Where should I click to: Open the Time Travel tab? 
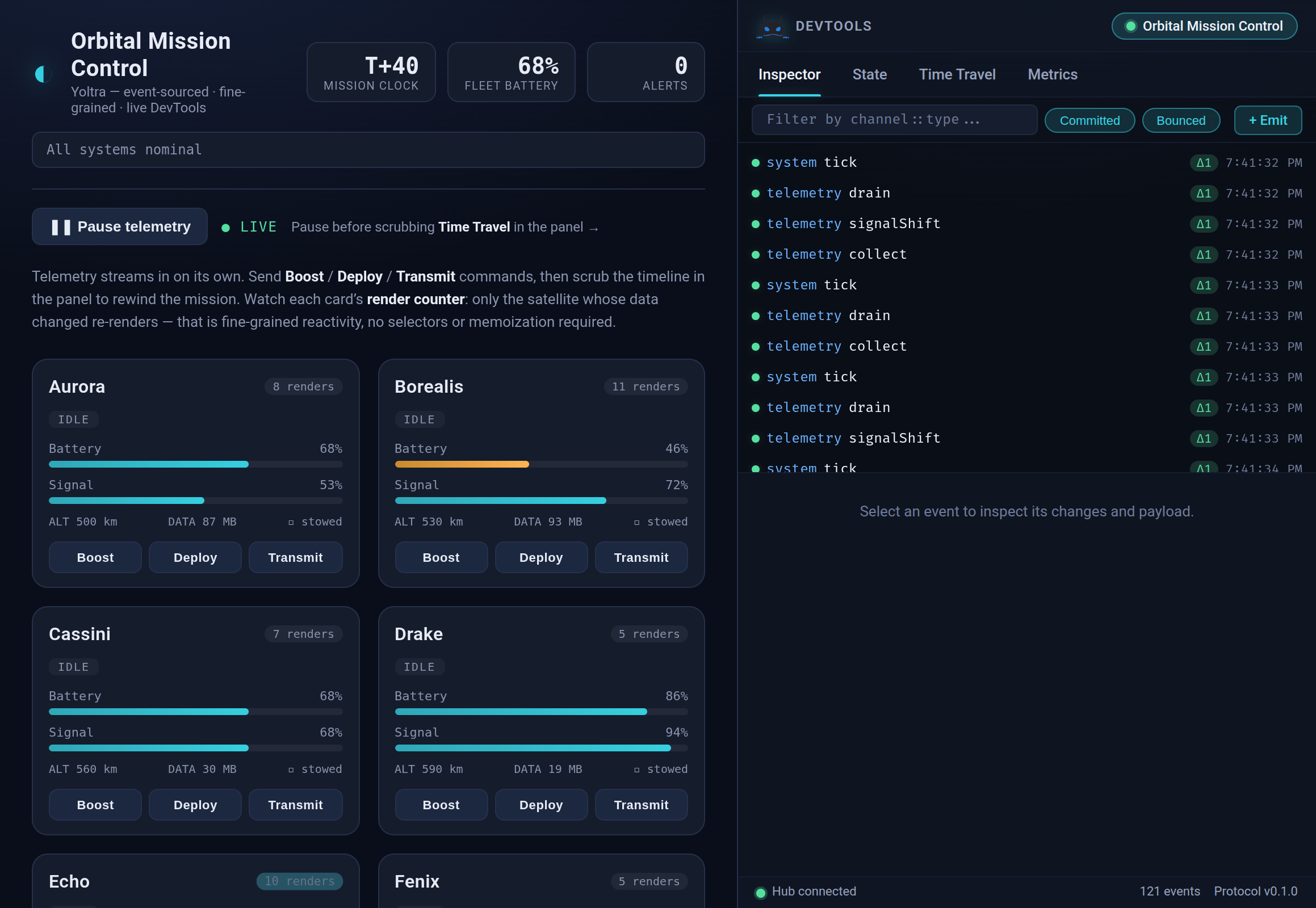(x=957, y=74)
